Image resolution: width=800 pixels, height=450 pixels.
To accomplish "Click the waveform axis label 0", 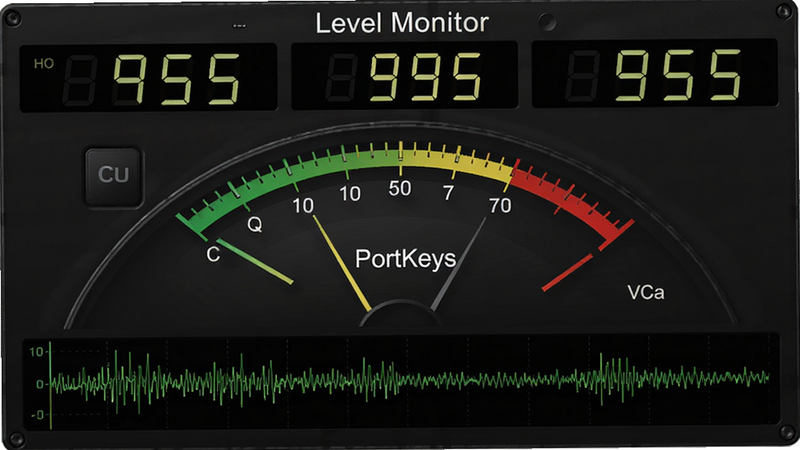I will tap(40, 384).
